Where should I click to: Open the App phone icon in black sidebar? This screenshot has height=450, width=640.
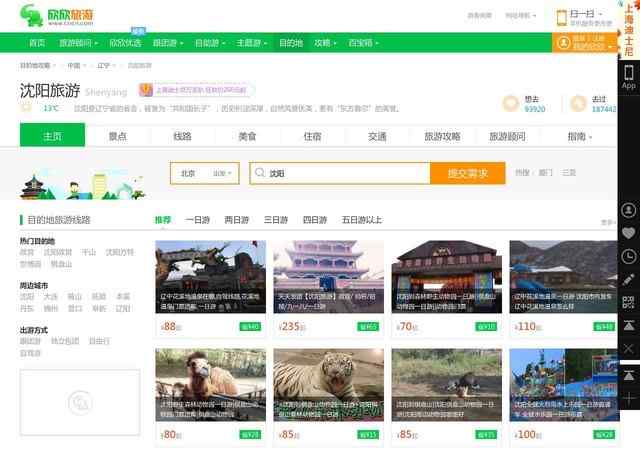[x=629, y=77]
